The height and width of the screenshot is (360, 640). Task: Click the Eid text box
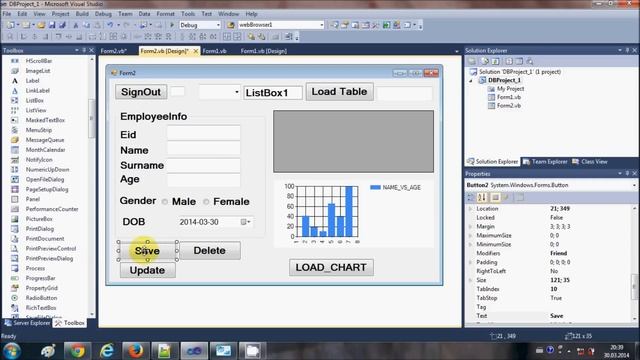[203, 133]
